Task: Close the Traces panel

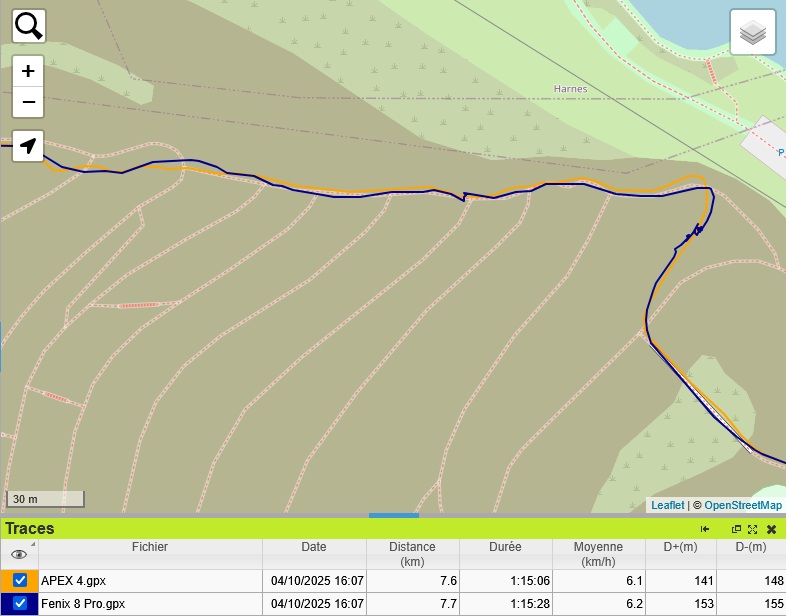Action: tap(771, 529)
